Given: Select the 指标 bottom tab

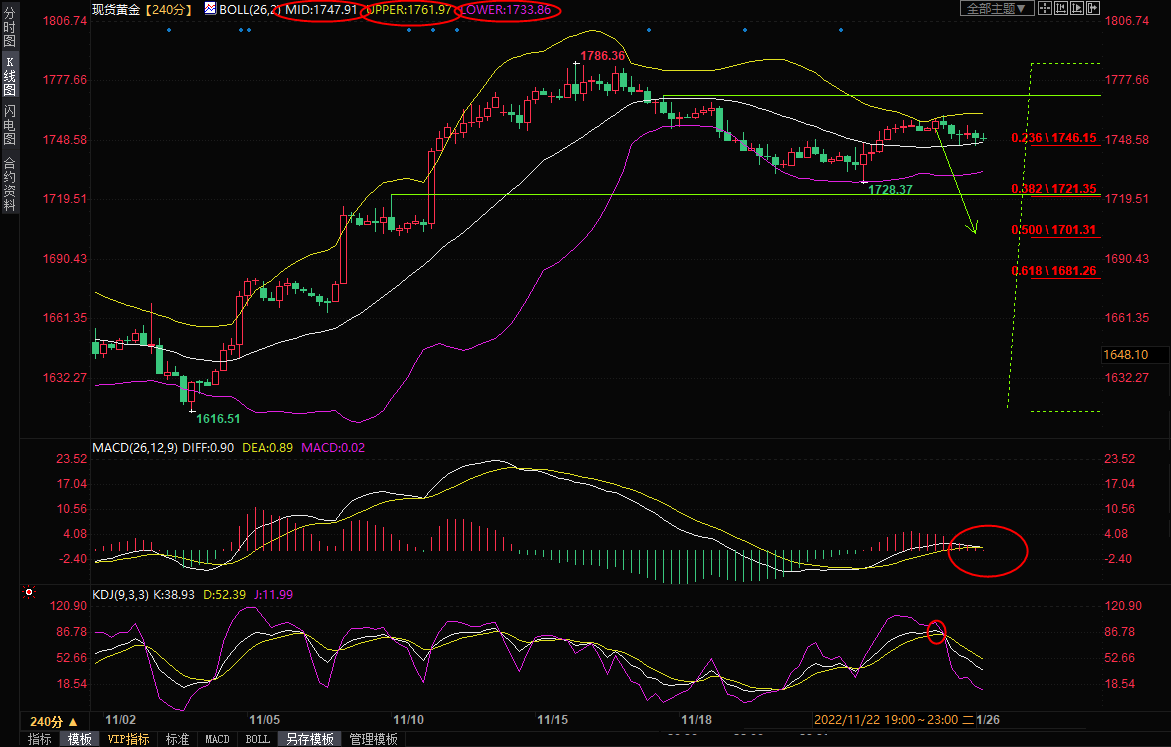Looking at the screenshot, I should pyautogui.click(x=40, y=739).
